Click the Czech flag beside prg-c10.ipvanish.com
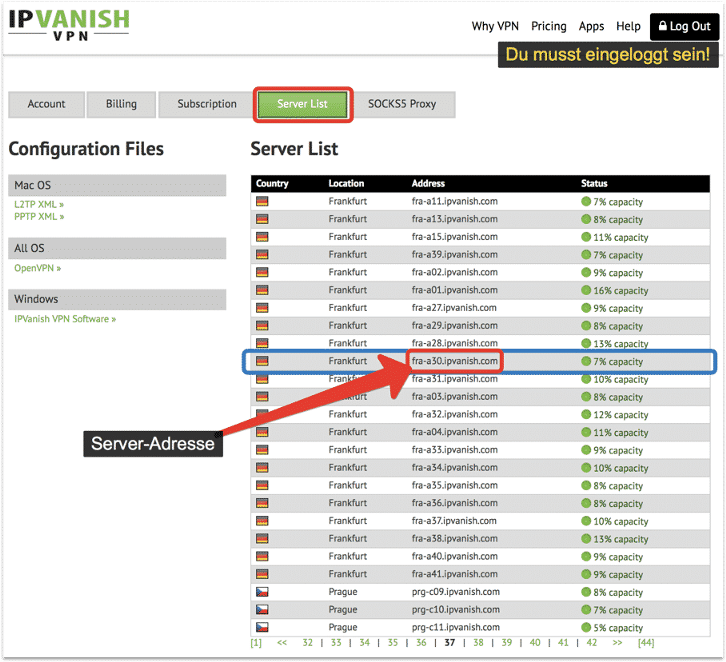The width and height of the screenshot is (726, 662). pyautogui.click(x=263, y=610)
